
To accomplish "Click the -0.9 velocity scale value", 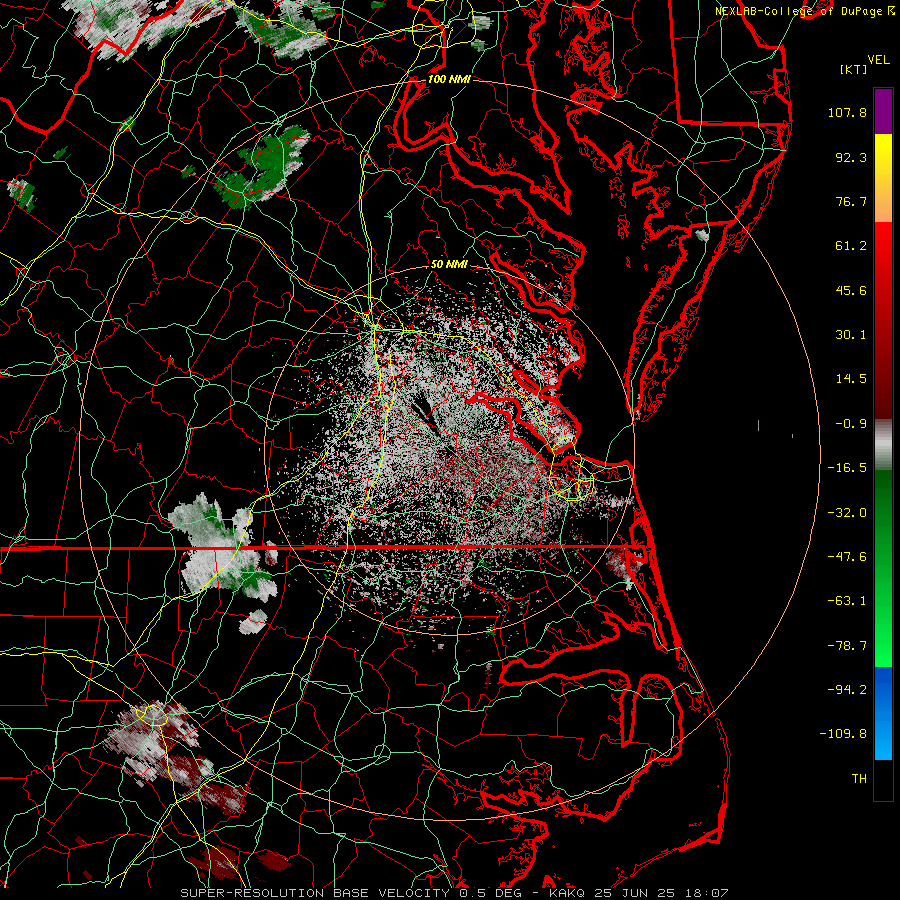I will [851, 424].
